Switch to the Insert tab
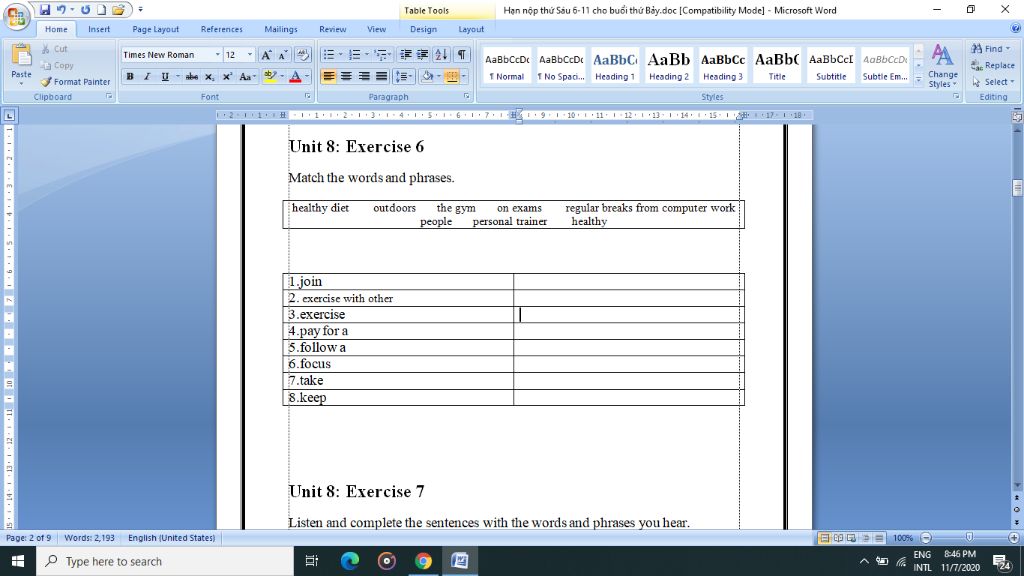Viewport: 1024px width, 576px height. (x=99, y=29)
